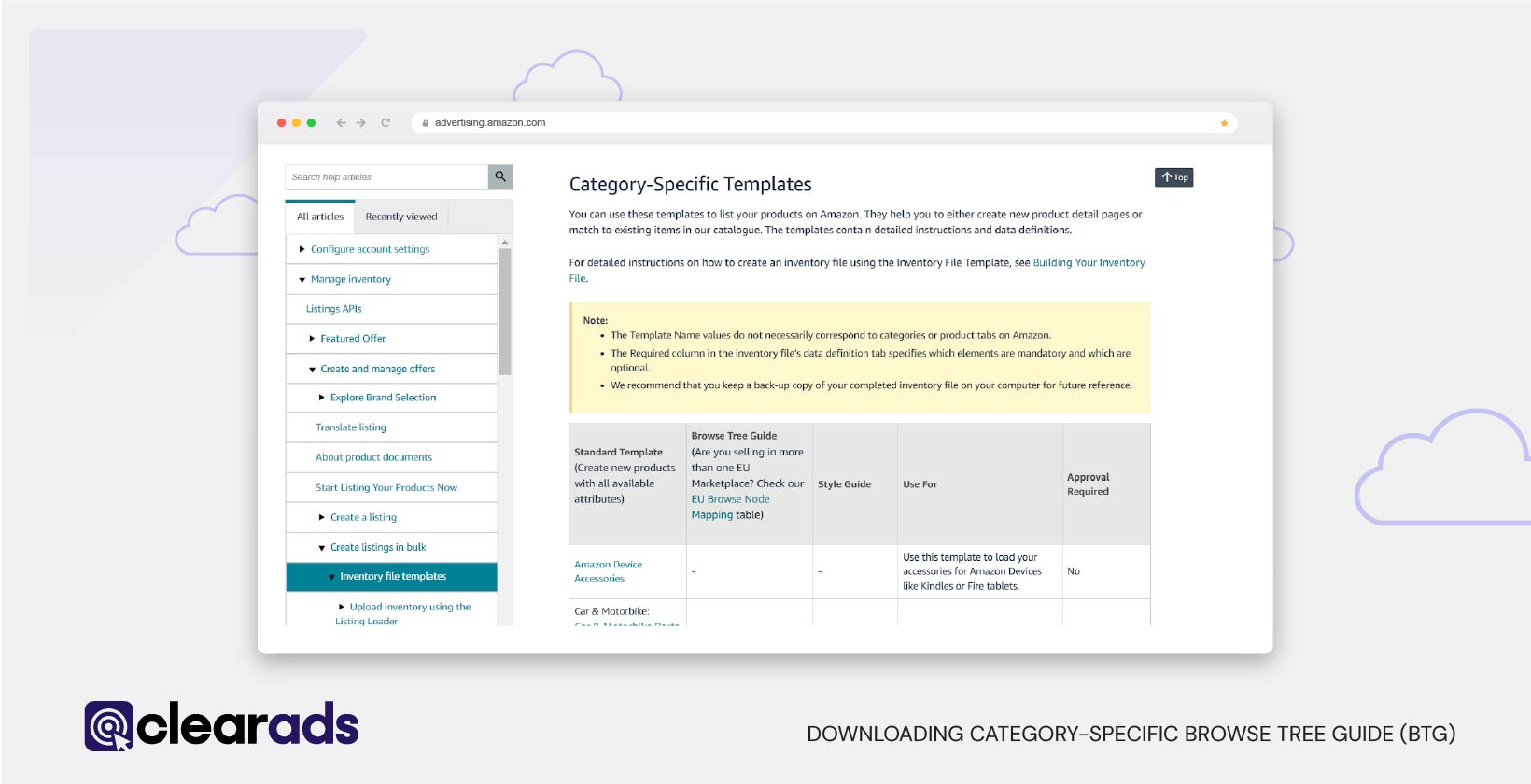The image size is (1531, 784).
Task: Open the Translate listing article
Action: pos(351,427)
